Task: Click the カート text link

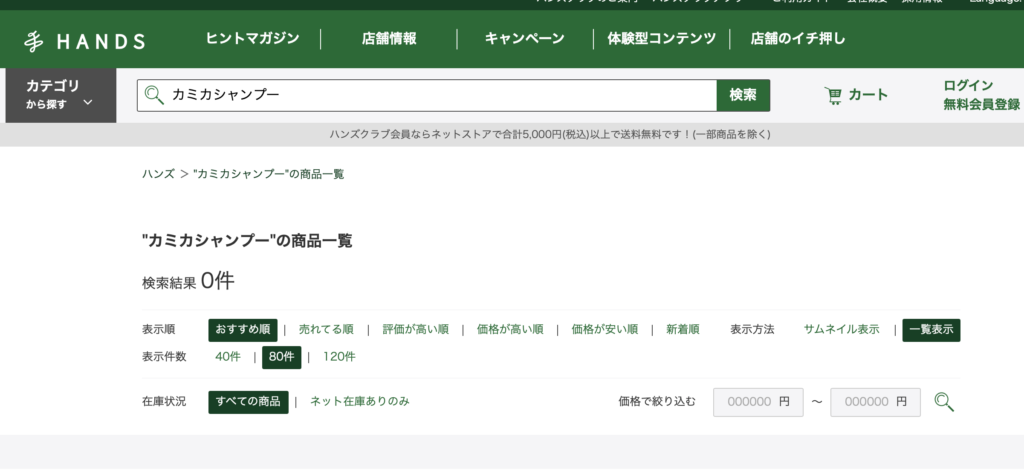Action: tap(868, 95)
